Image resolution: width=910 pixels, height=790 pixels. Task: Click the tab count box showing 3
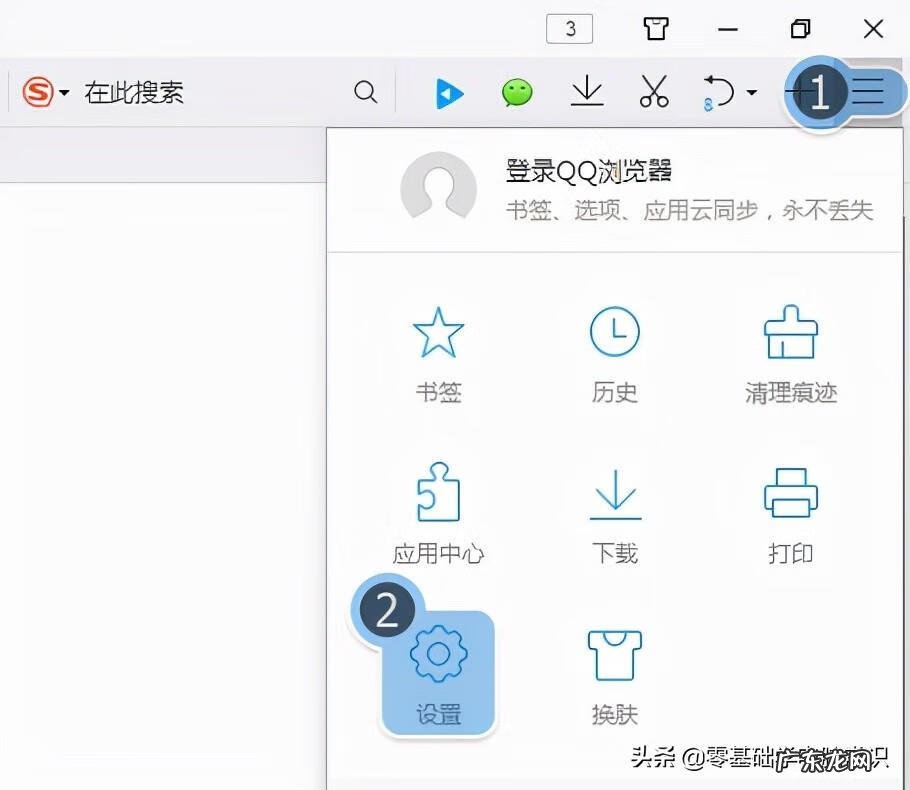pyautogui.click(x=570, y=29)
